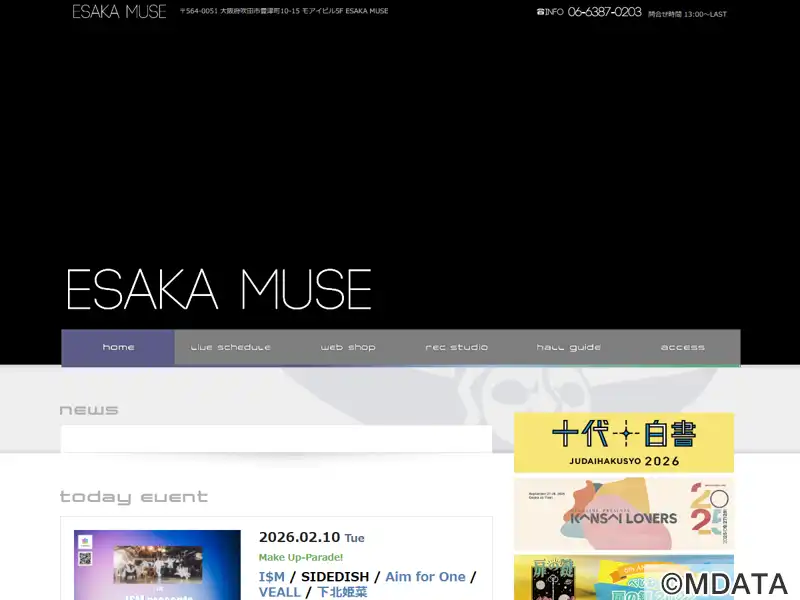Click the empty news box
The width and height of the screenshot is (800, 600).
click(277, 439)
